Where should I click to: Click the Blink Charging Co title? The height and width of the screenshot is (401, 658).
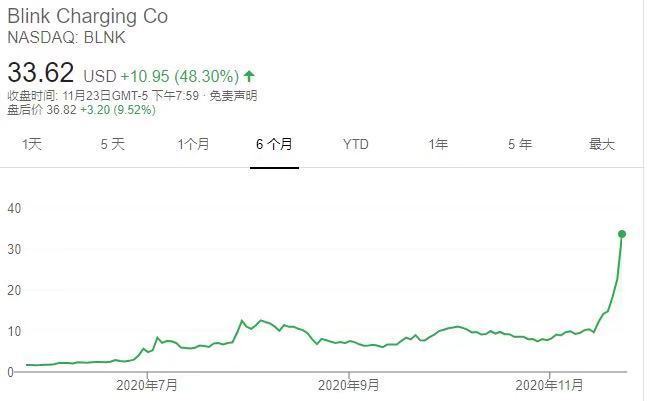tap(88, 17)
